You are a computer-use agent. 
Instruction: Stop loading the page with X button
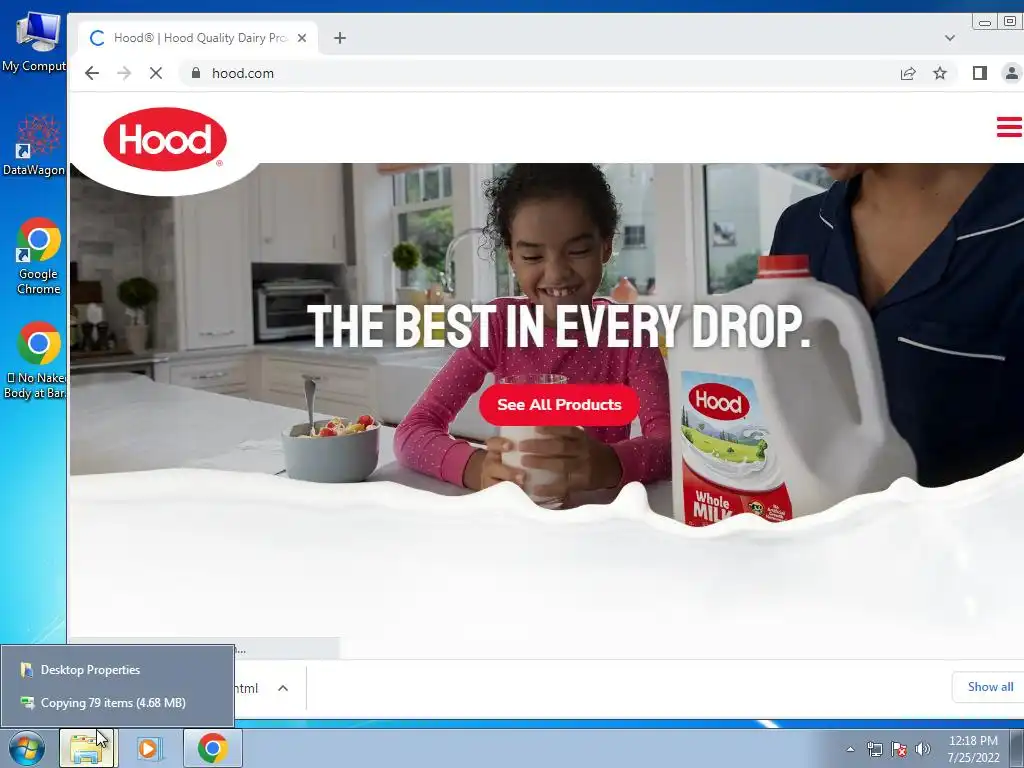coord(155,73)
